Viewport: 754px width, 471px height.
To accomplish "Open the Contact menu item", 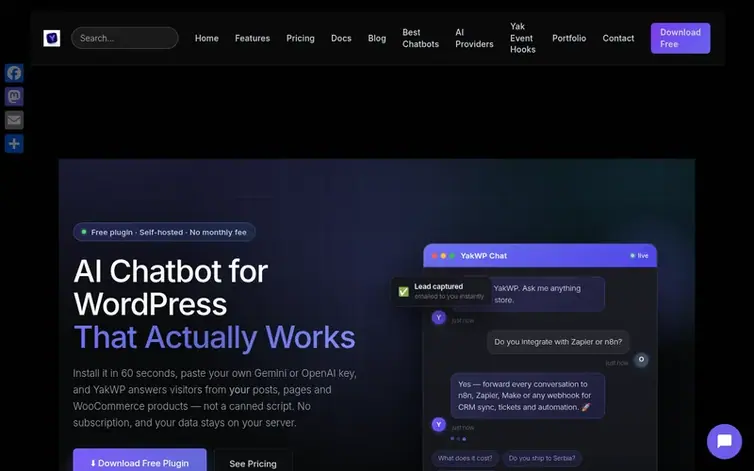I will tap(618, 38).
